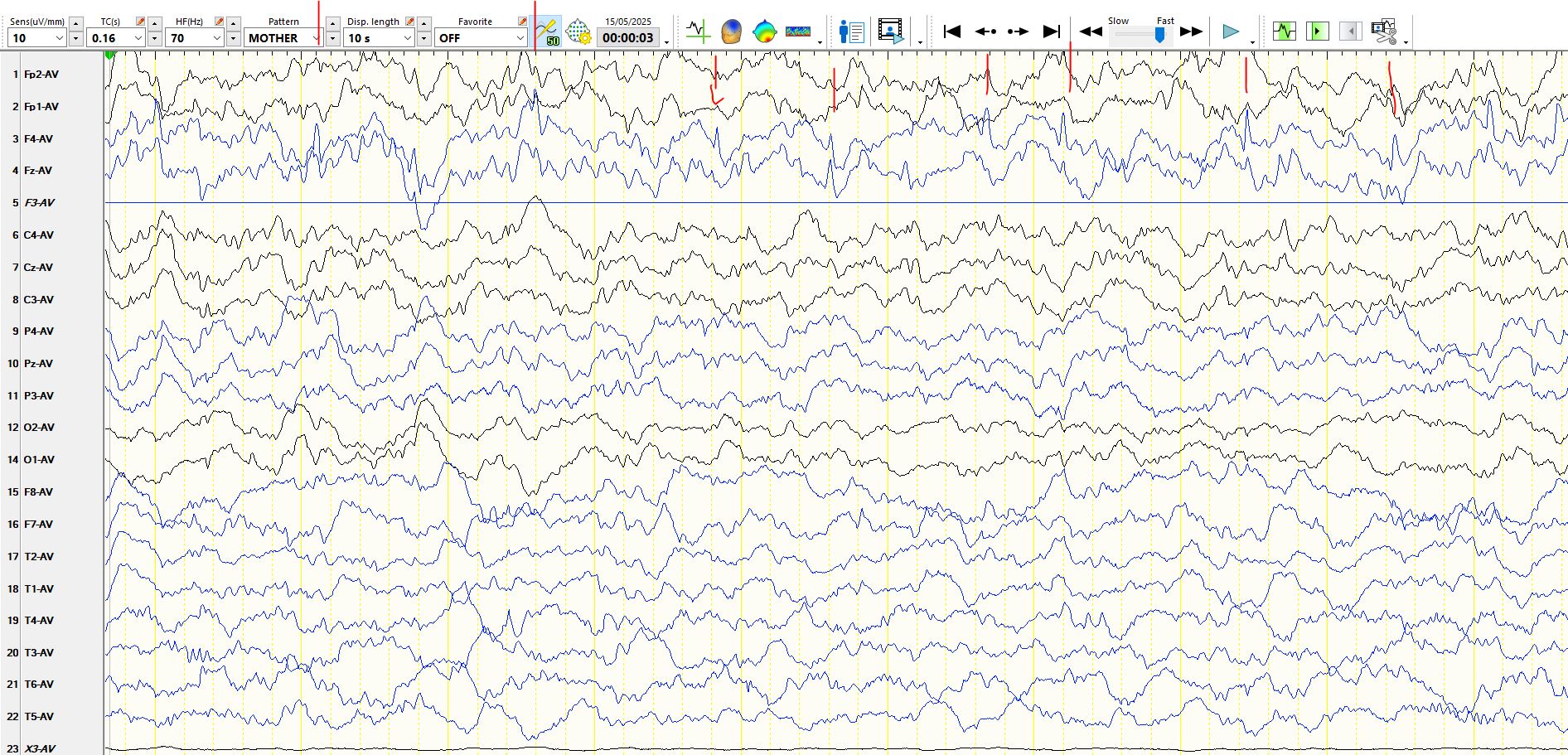Decrease paging speed with rewind arrows

click(1091, 31)
